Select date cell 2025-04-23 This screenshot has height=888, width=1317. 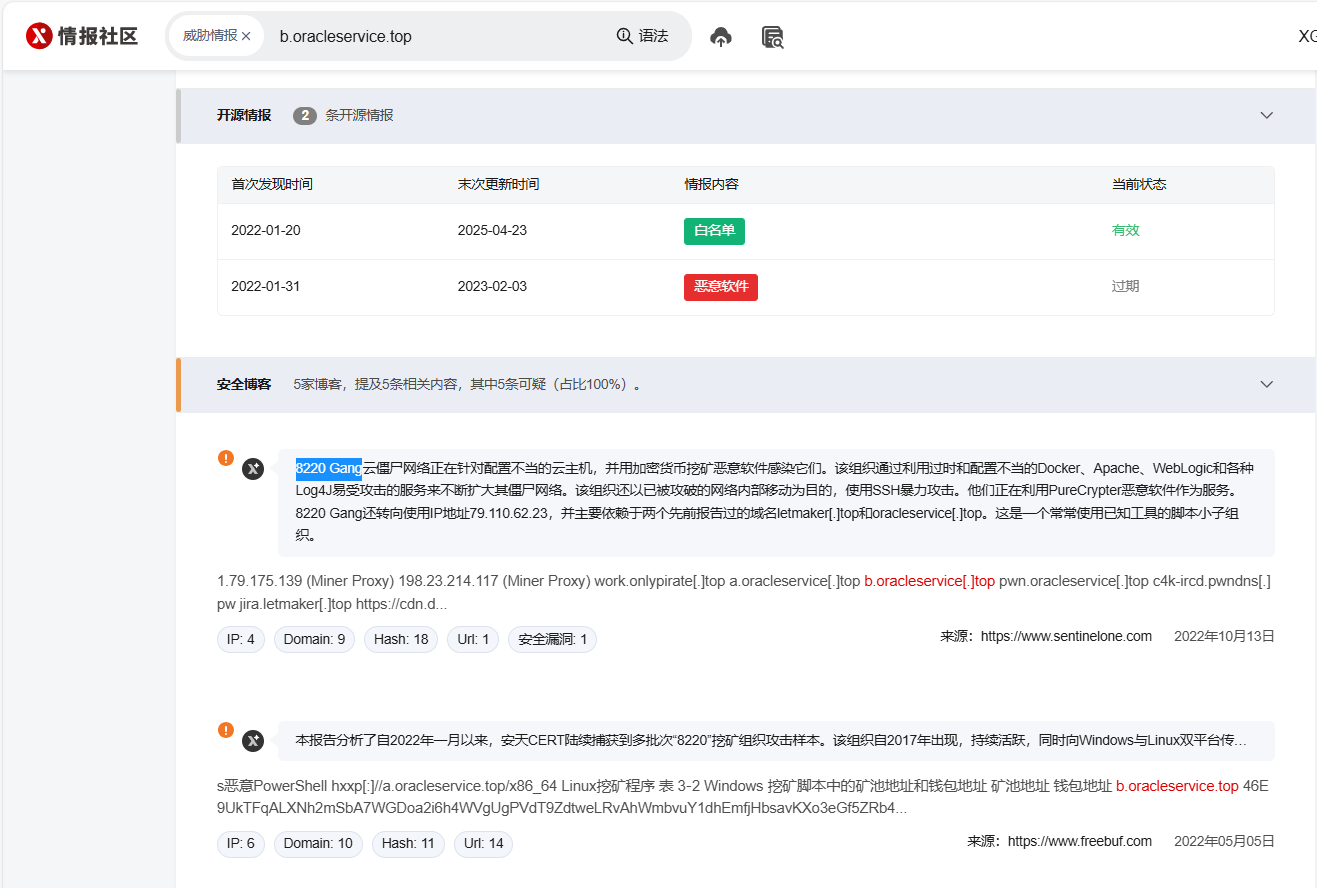coord(492,231)
